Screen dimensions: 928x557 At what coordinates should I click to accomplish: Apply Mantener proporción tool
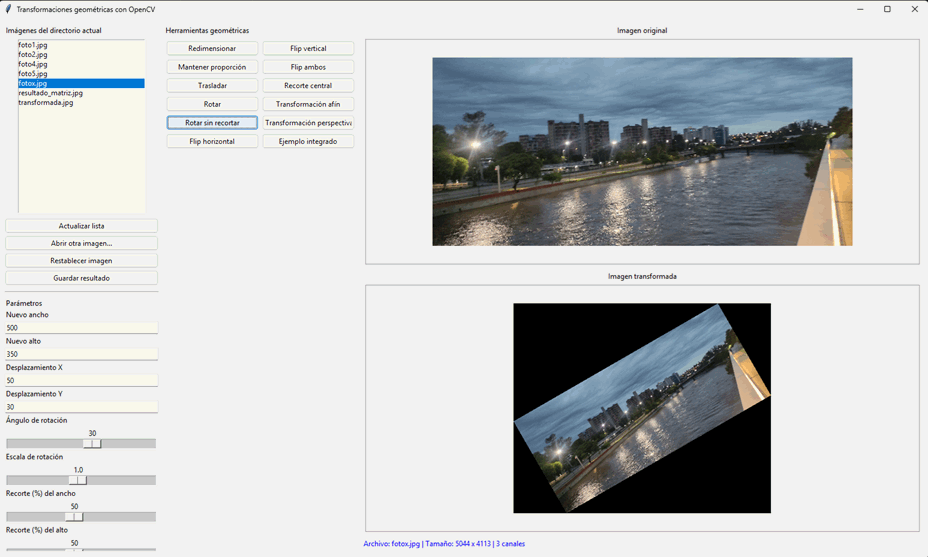click(212, 67)
